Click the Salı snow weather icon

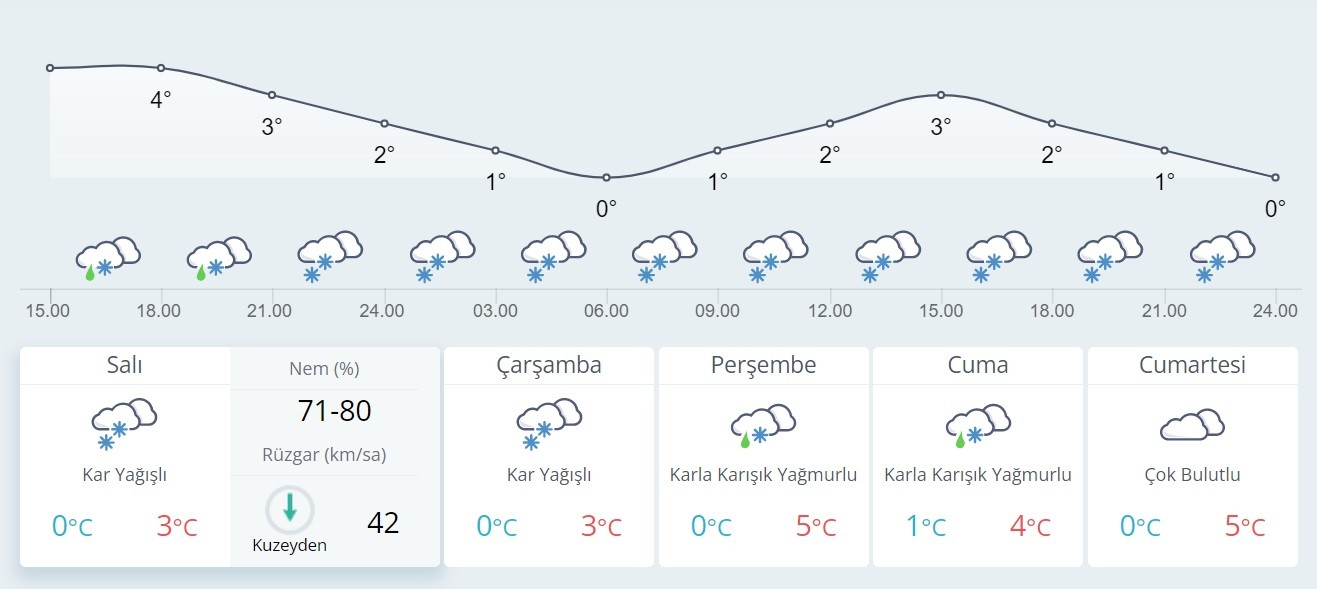[124, 424]
